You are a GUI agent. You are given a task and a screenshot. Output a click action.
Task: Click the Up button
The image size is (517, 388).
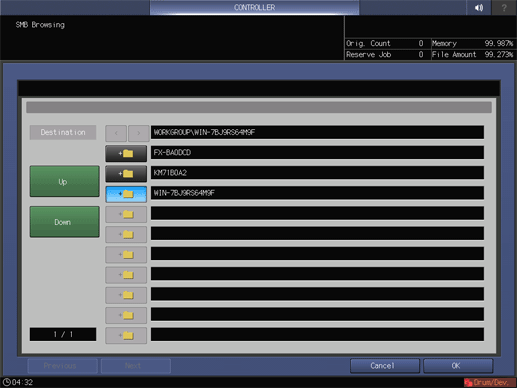tap(64, 181)
